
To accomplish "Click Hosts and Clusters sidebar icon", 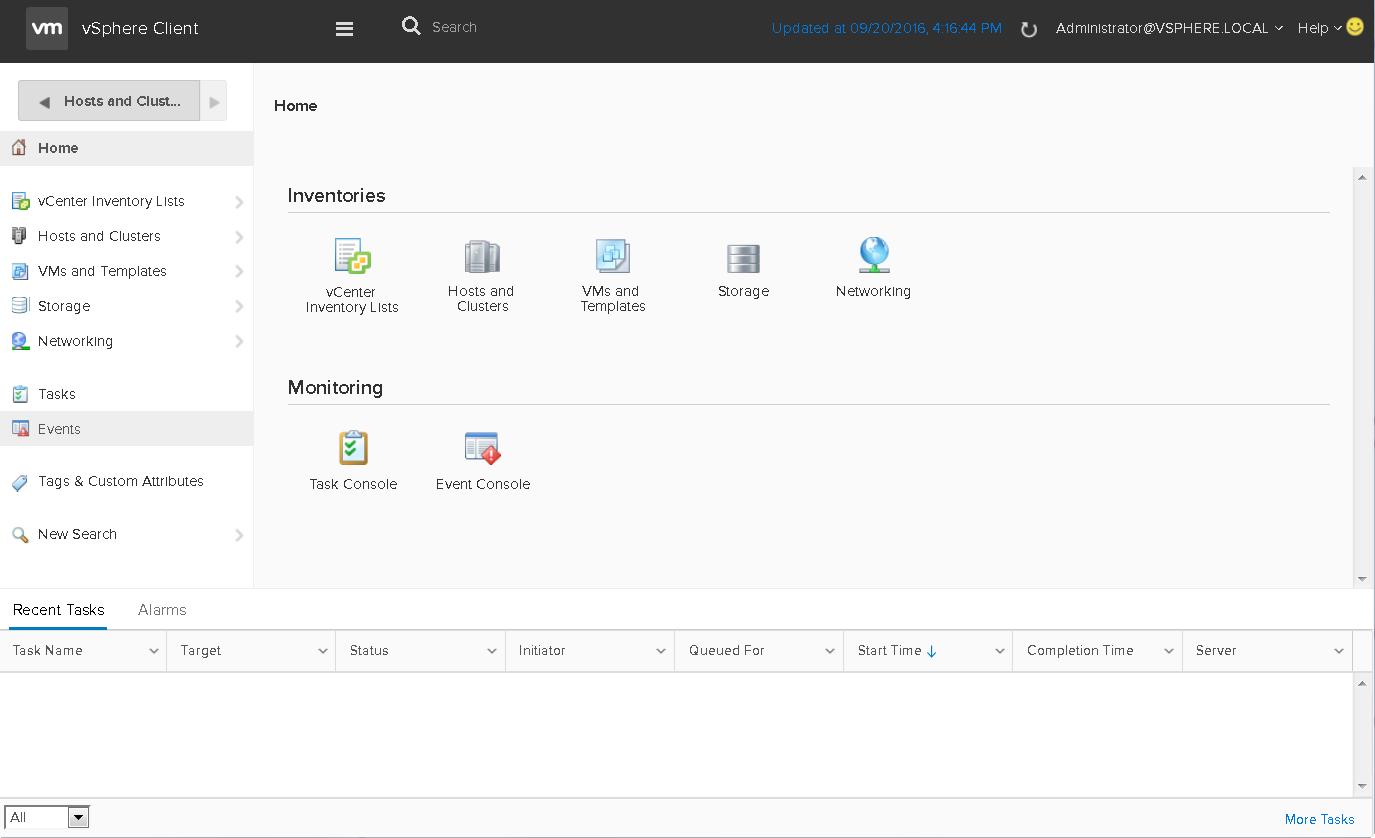I will (x=19, y=236).
